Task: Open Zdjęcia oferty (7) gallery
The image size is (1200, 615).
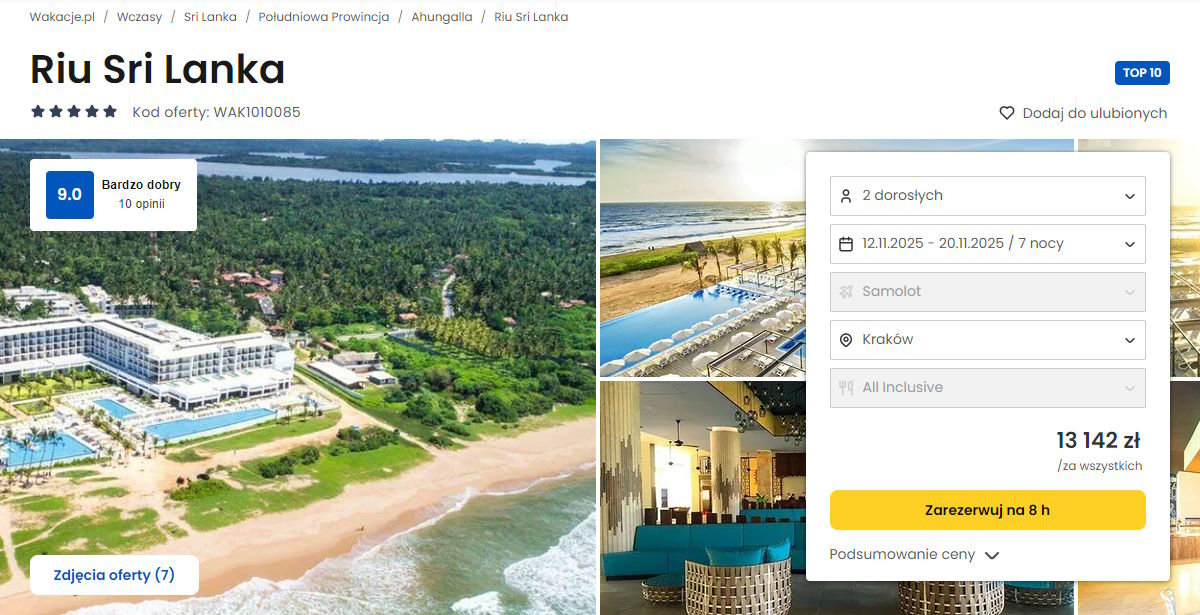Action: coord(114,575)
